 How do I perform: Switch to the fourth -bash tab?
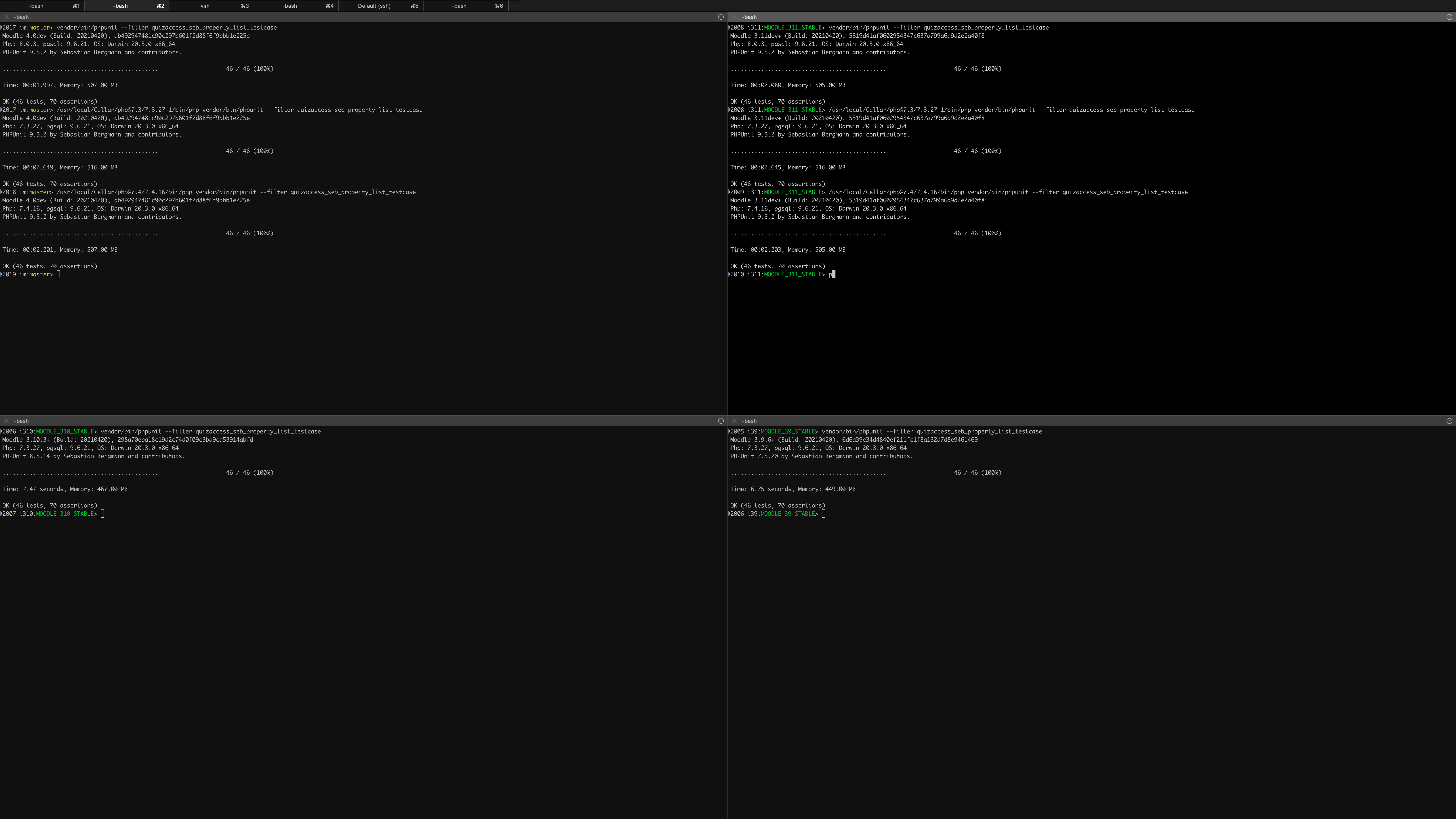[x=296, y=6]
